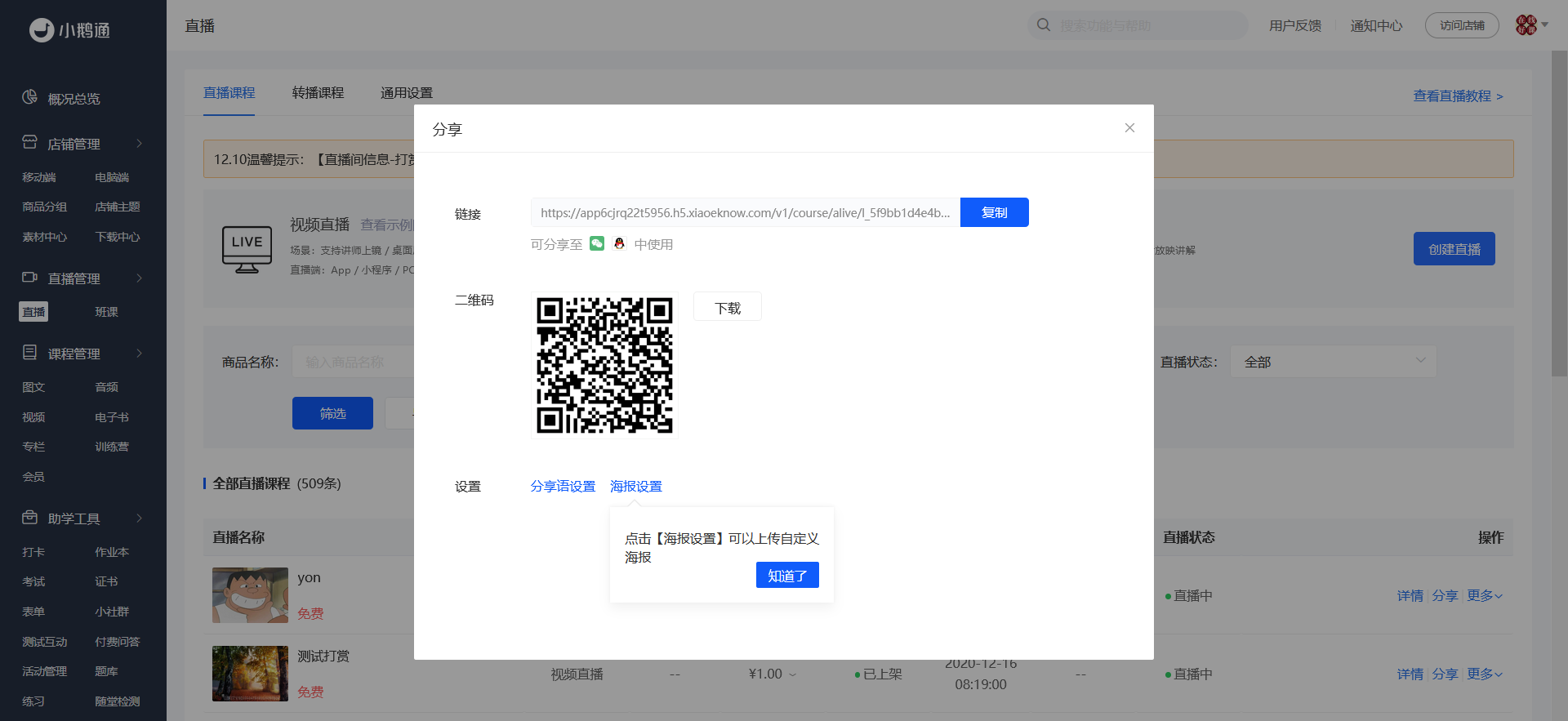Open 小社群 in the sidebar
Screen dimensions: 1568x721
(x=112, y=612)
